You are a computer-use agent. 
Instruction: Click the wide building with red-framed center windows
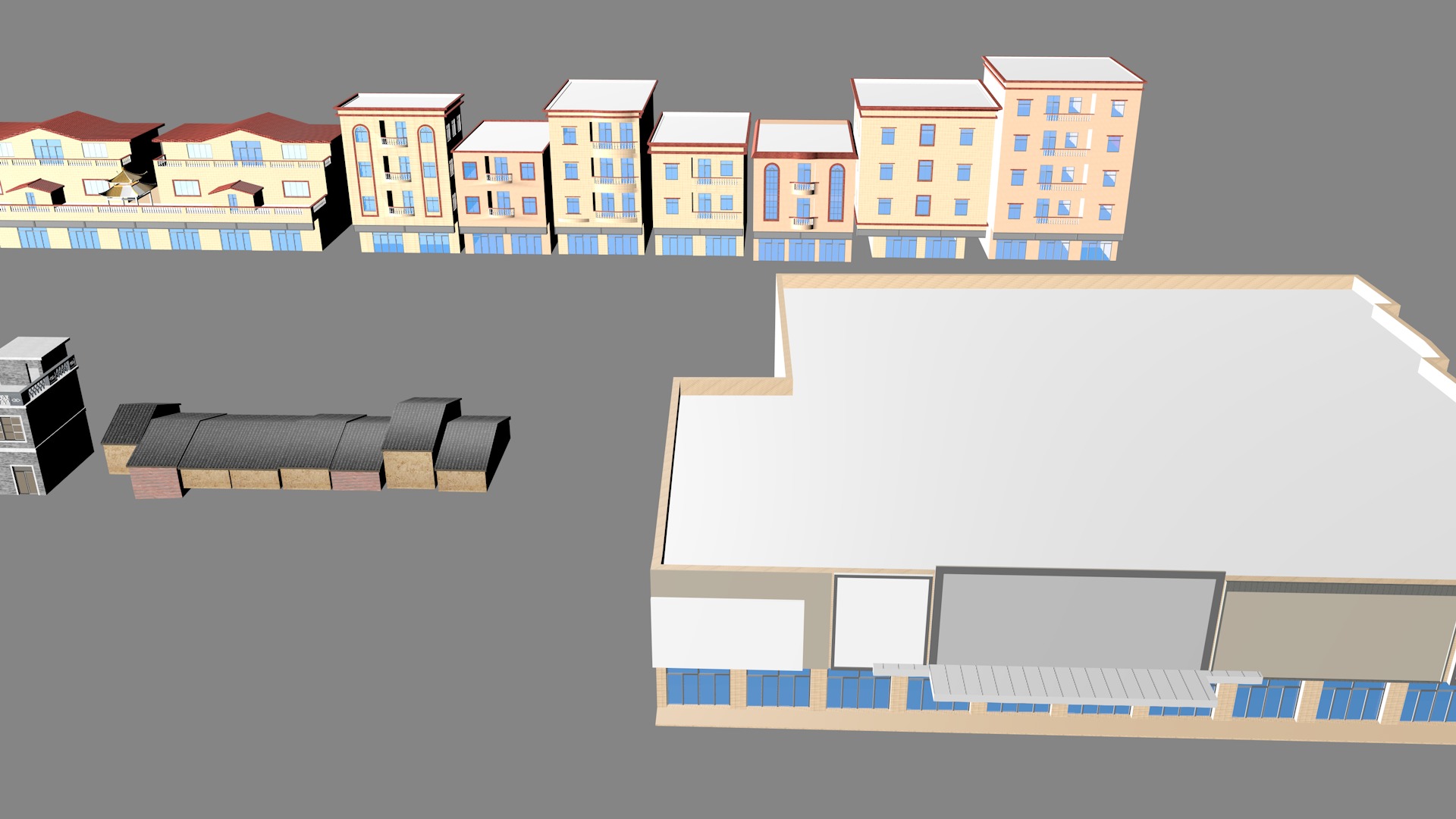point(925,168)
